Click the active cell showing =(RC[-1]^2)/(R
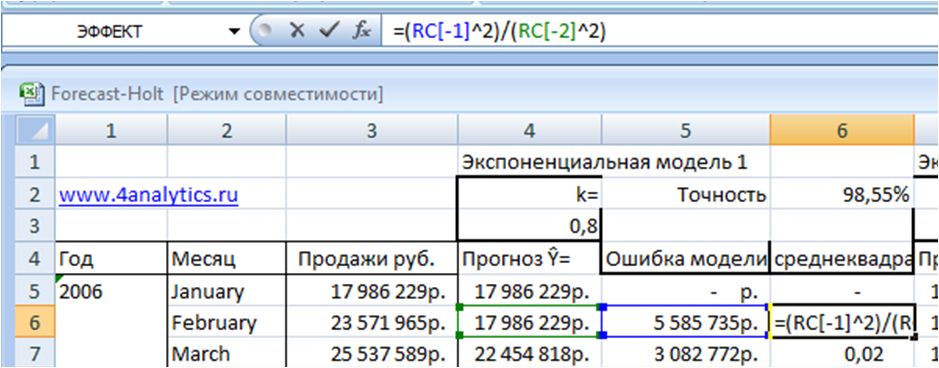 pos(842,323)
